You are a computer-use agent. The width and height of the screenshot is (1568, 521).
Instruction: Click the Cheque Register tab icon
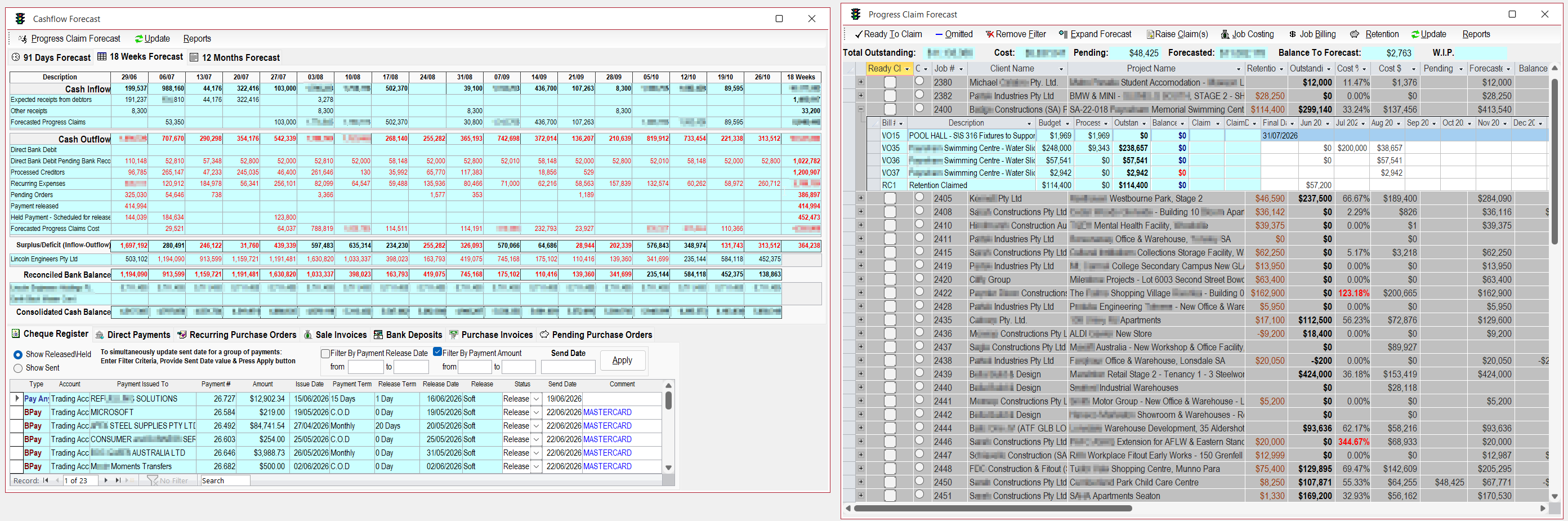16,333
